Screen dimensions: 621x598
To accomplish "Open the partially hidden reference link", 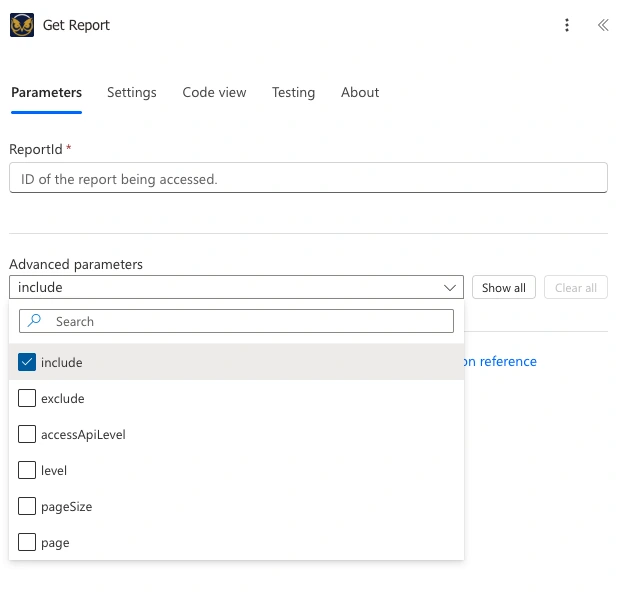I will (501, 361).
